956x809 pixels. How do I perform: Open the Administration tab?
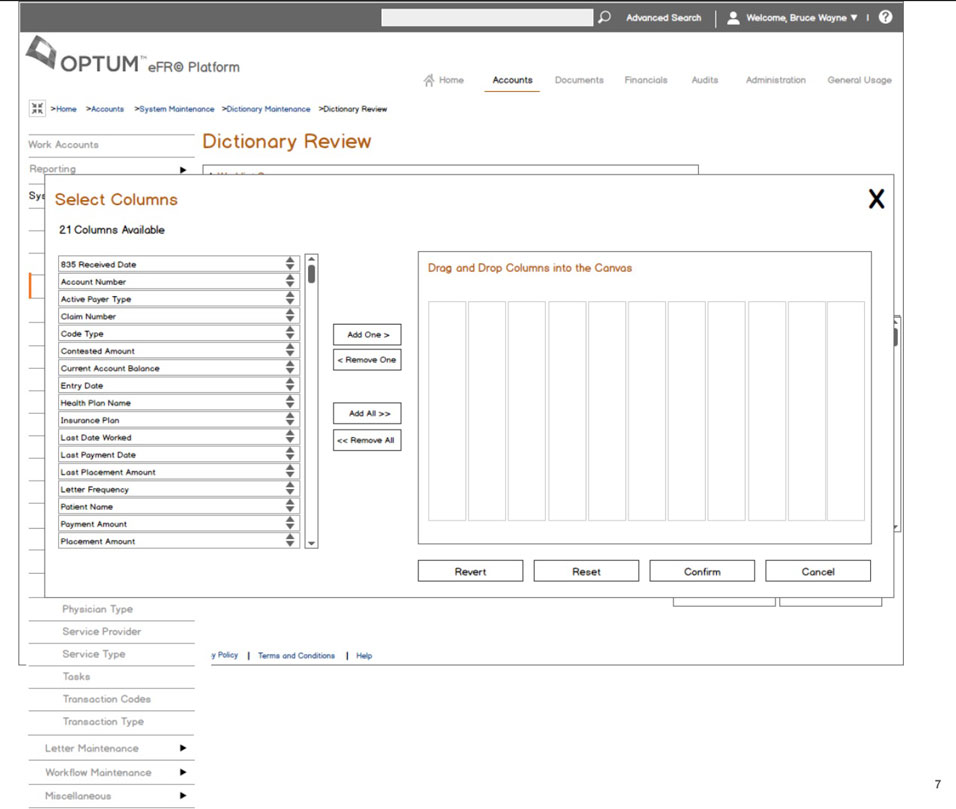(775, 80)
